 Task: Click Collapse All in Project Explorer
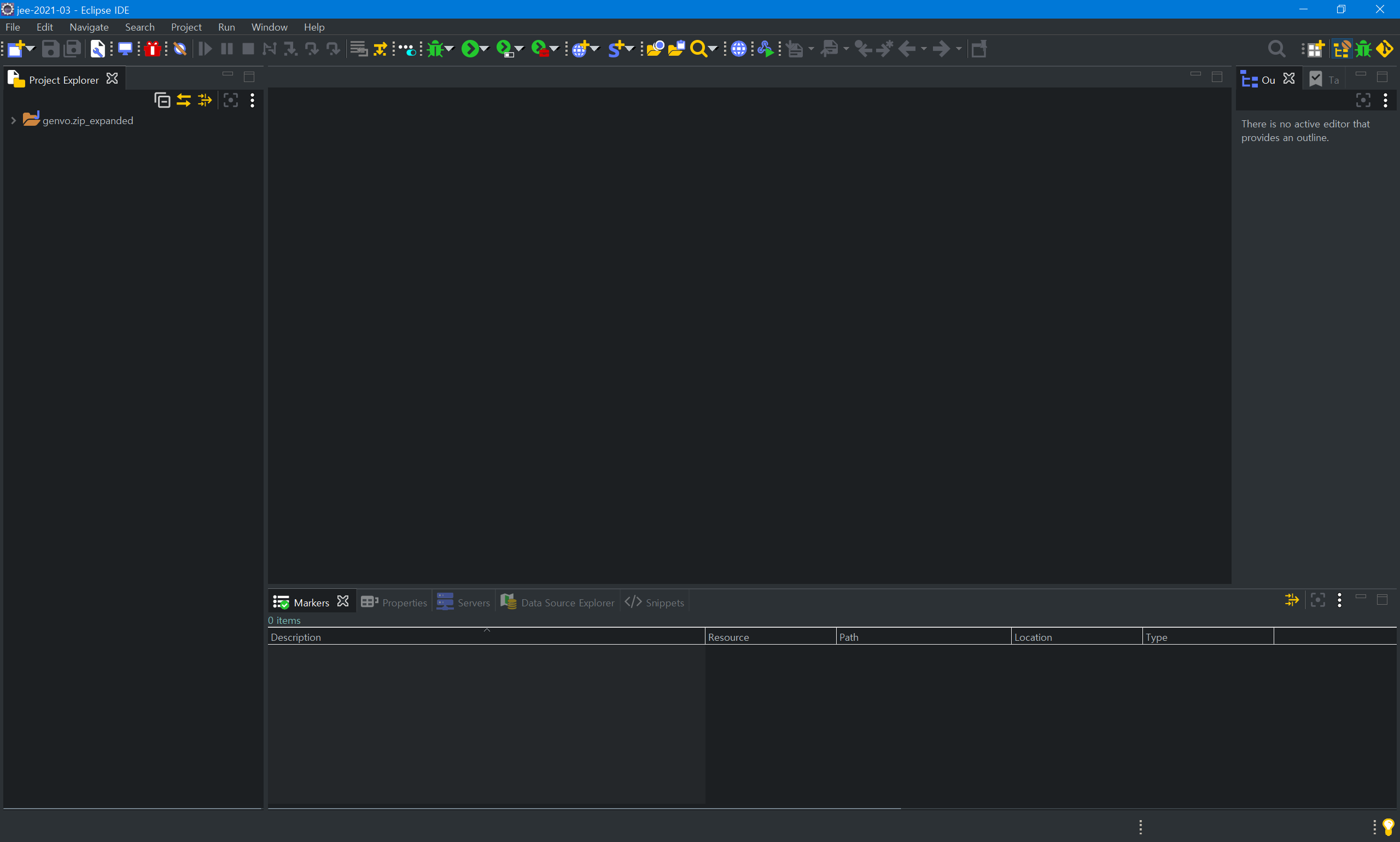click(162, 101)
